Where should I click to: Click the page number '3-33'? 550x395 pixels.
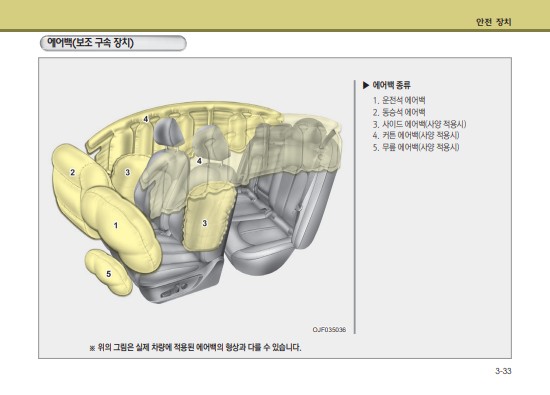(503, 371)
